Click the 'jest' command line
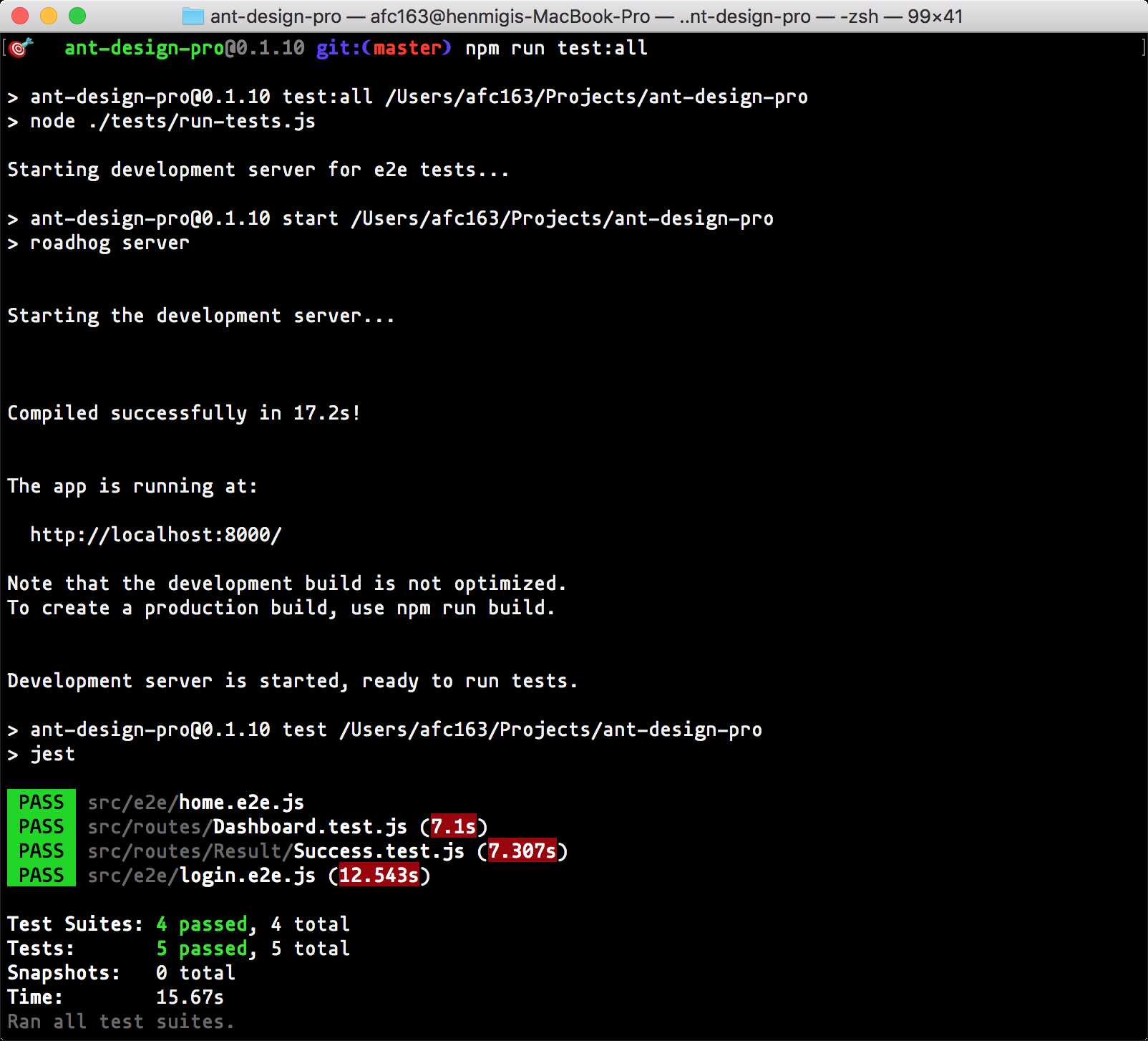 (x=42, y=754)
